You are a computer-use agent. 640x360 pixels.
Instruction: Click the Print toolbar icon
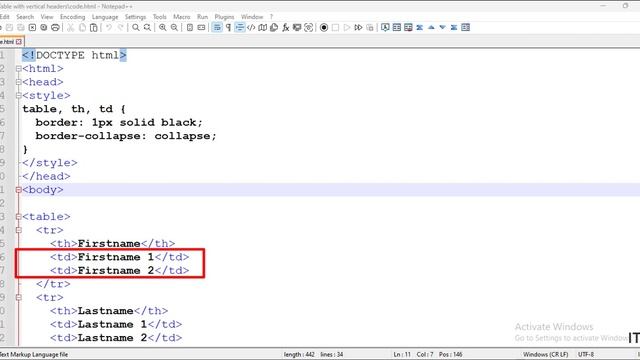point(55,27)
